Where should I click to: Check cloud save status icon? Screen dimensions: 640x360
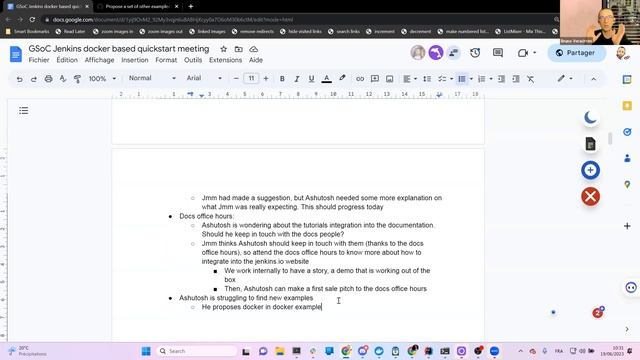(253, 49)
